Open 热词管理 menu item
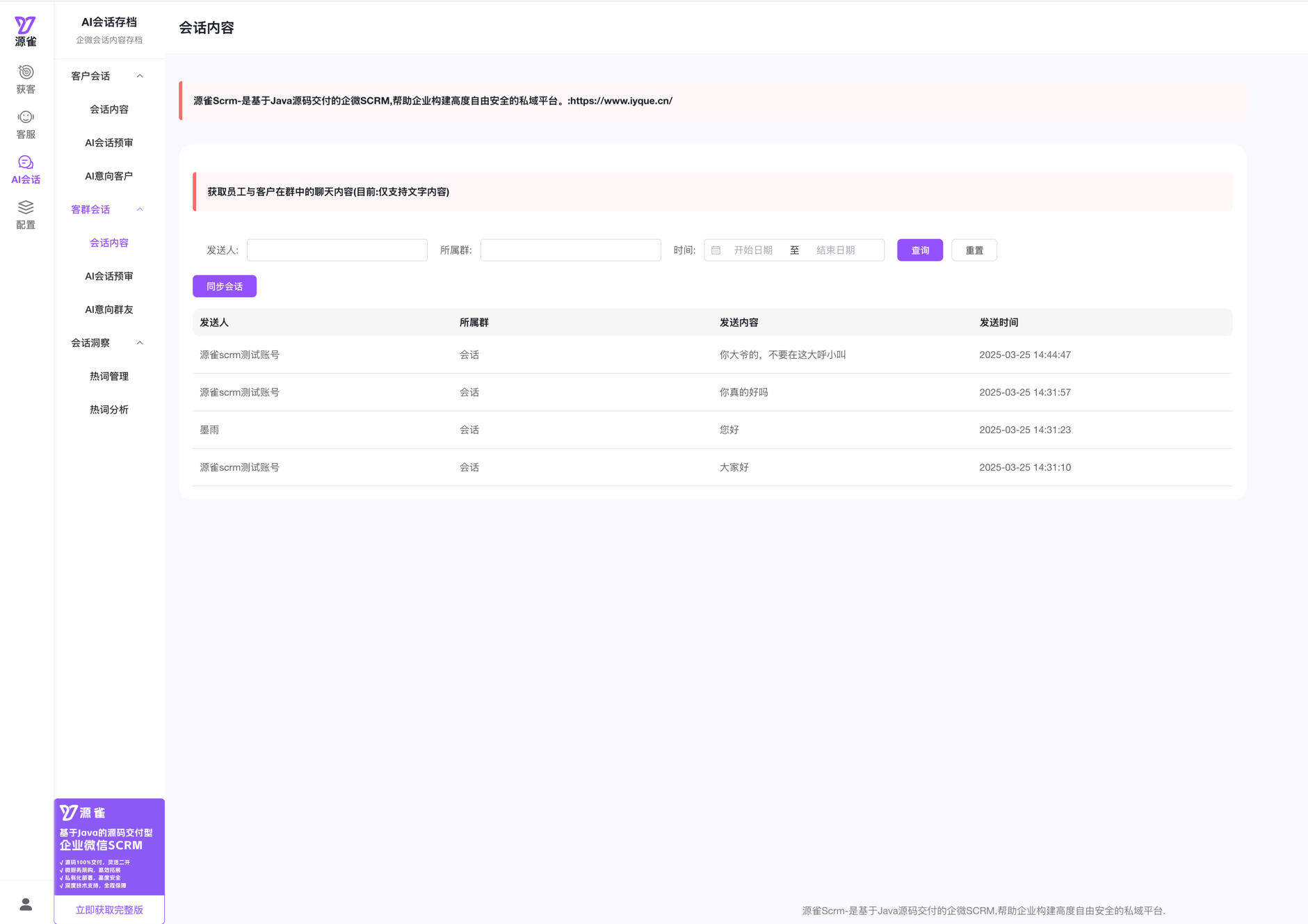Viewport: 1308px width, 924px height. coord(109,376)
